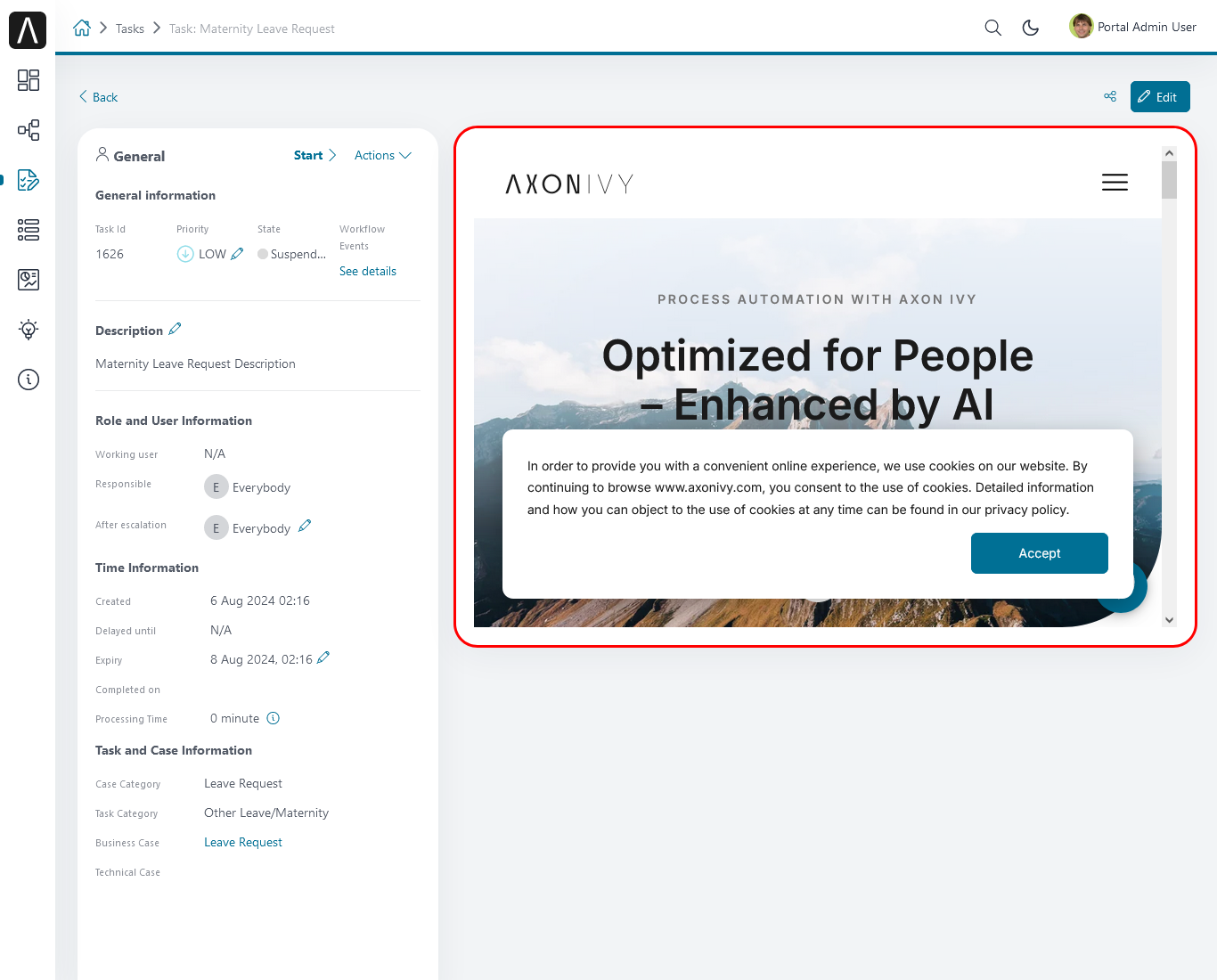Open the lightbulb icon in the sidebar

(29, 330)
